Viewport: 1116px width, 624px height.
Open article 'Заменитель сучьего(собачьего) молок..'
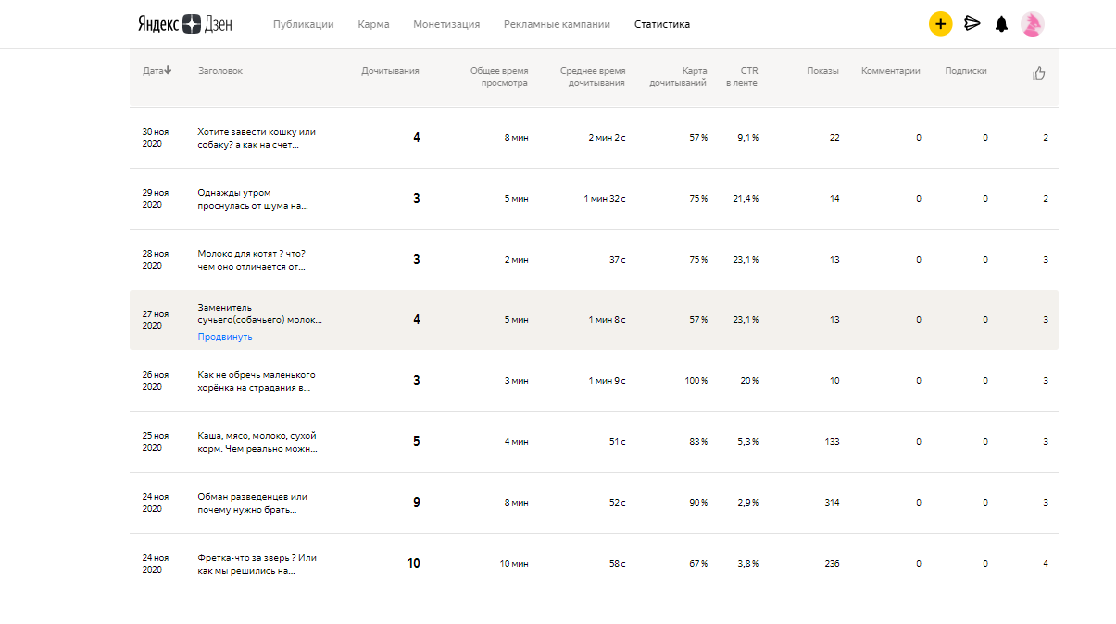pos(259,314)
